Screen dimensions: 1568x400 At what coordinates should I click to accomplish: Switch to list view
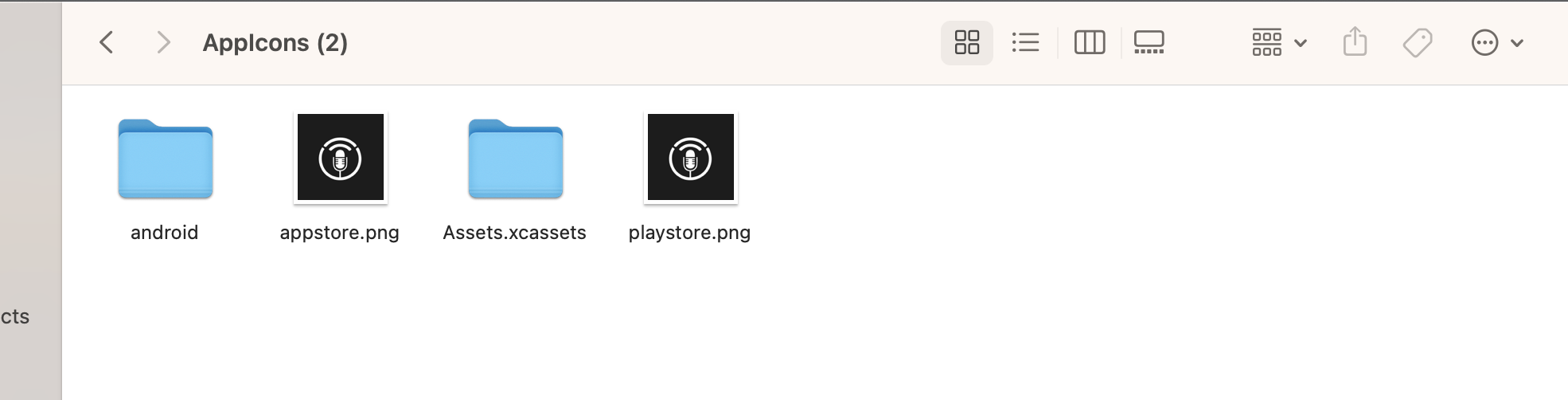pyautogui.click(x=1025, y=42)
